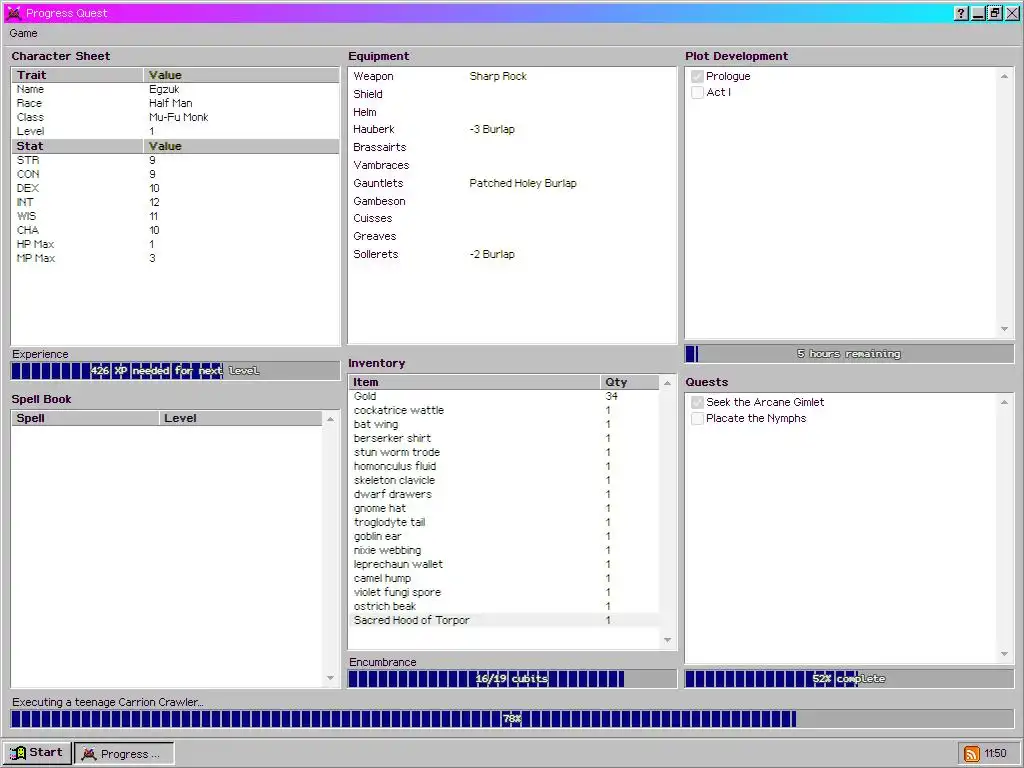Select the violet fungi spore item
The width and height of the screenshot is (1024, 768).
(x=504, y=592)
